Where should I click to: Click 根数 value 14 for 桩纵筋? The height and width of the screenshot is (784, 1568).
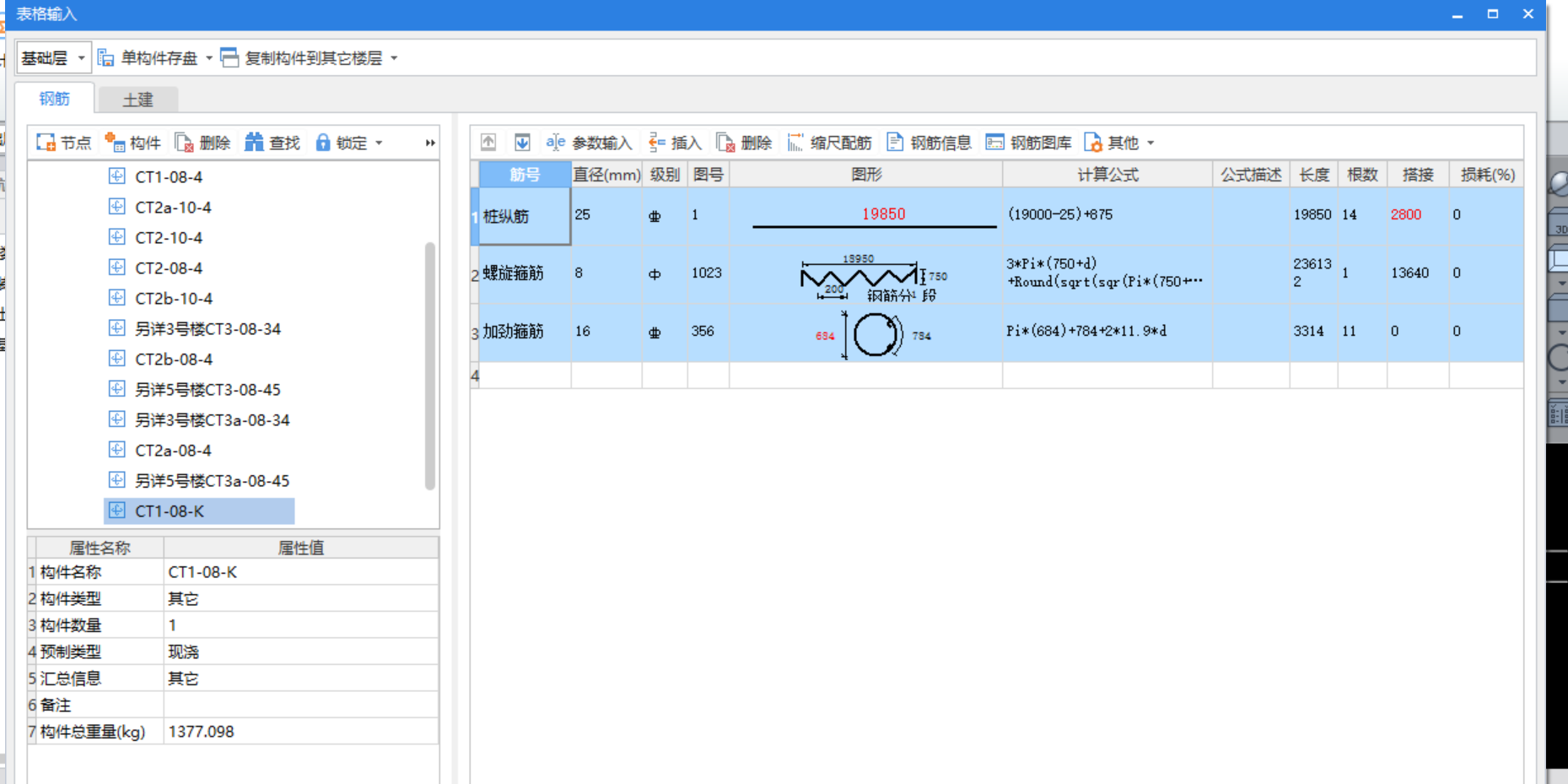coord(1350,214)
